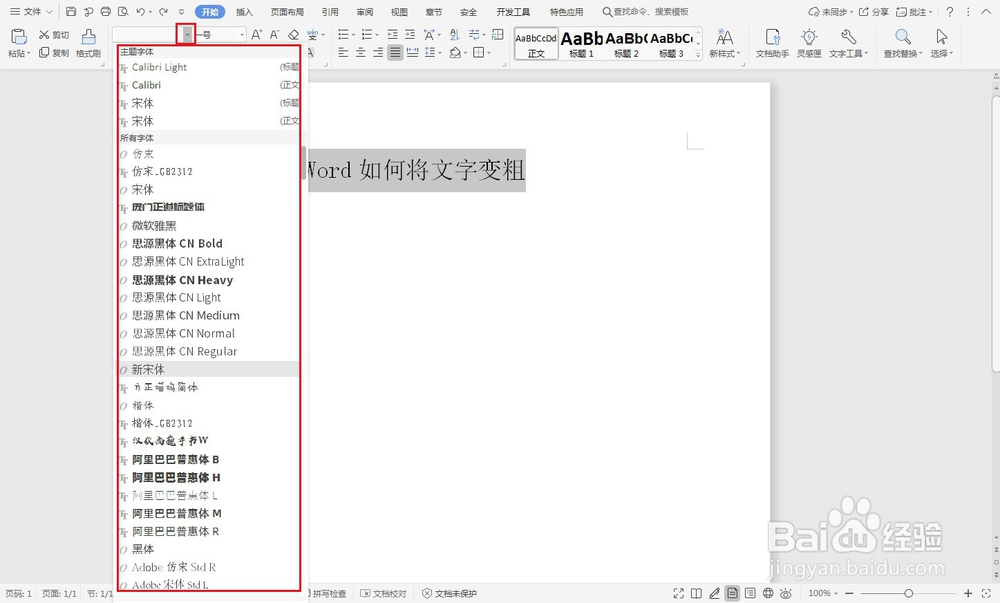Click the Cut (剪切) scissors button
This screenshot has height=603, width=1000.
[x=54, y=34]
